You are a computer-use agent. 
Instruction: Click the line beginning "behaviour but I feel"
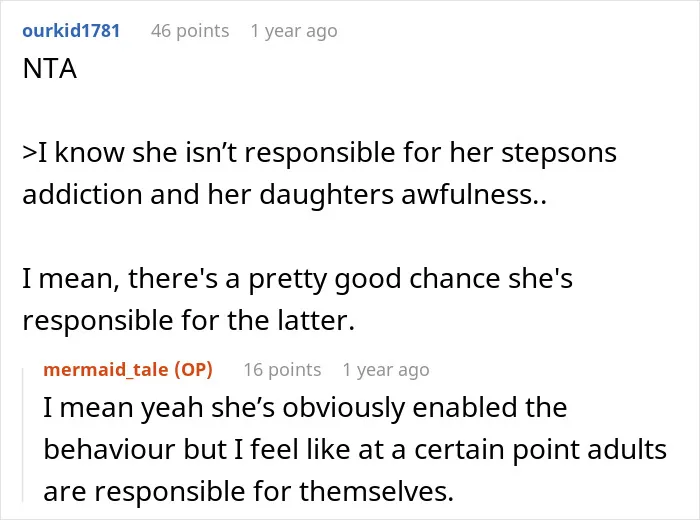tap(355, 449)
